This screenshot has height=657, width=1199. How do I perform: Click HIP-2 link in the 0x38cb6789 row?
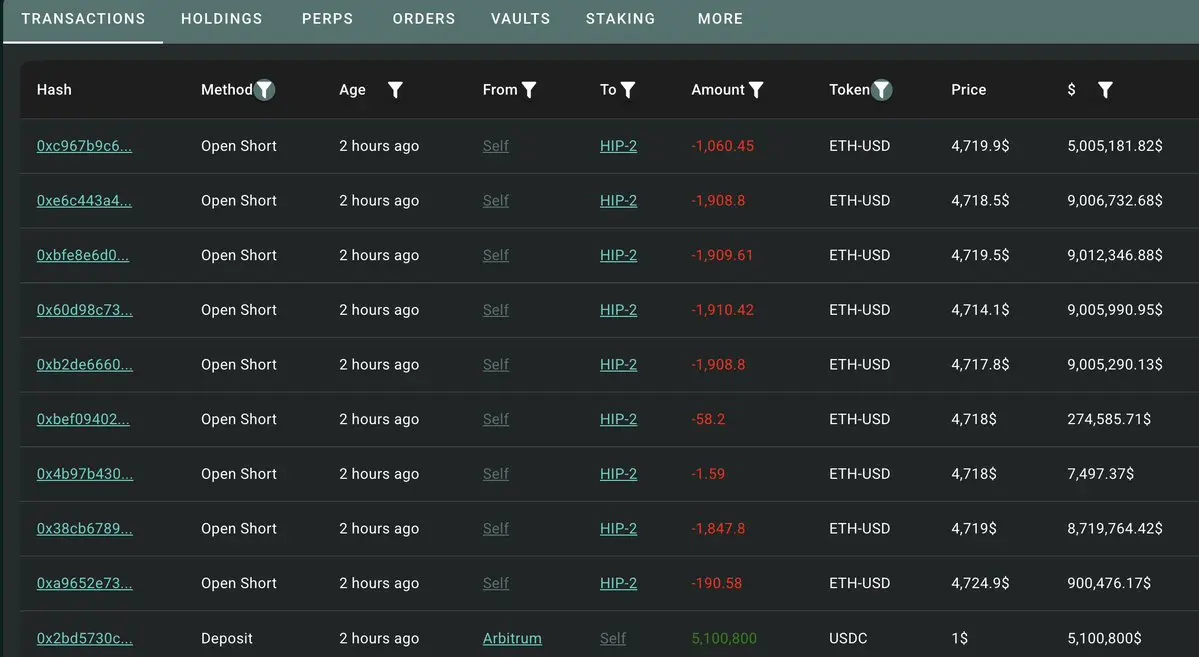(618, 529)
